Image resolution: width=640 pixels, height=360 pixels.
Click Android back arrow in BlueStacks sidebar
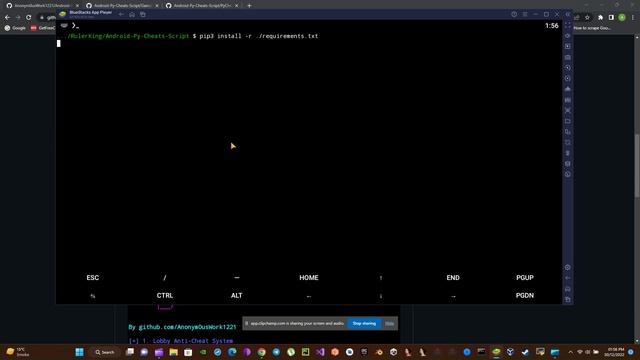(568, 278)
